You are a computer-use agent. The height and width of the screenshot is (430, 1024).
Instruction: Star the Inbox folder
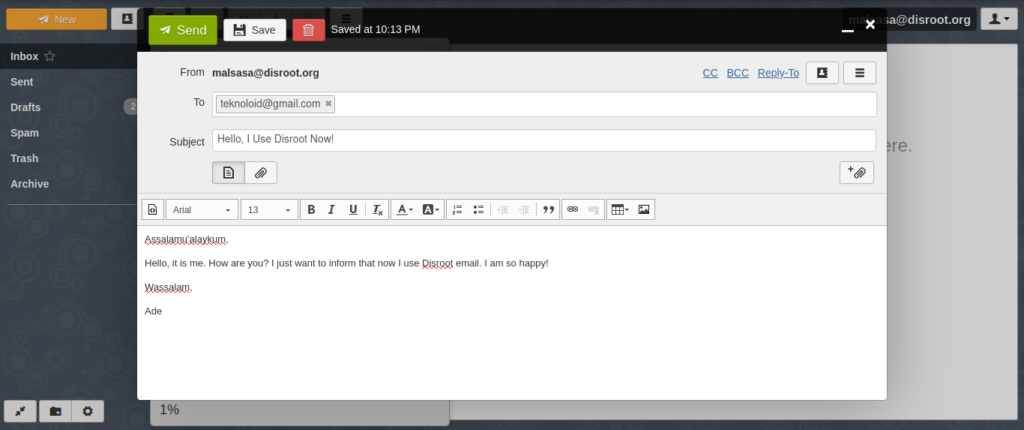[x=50, y=56]
